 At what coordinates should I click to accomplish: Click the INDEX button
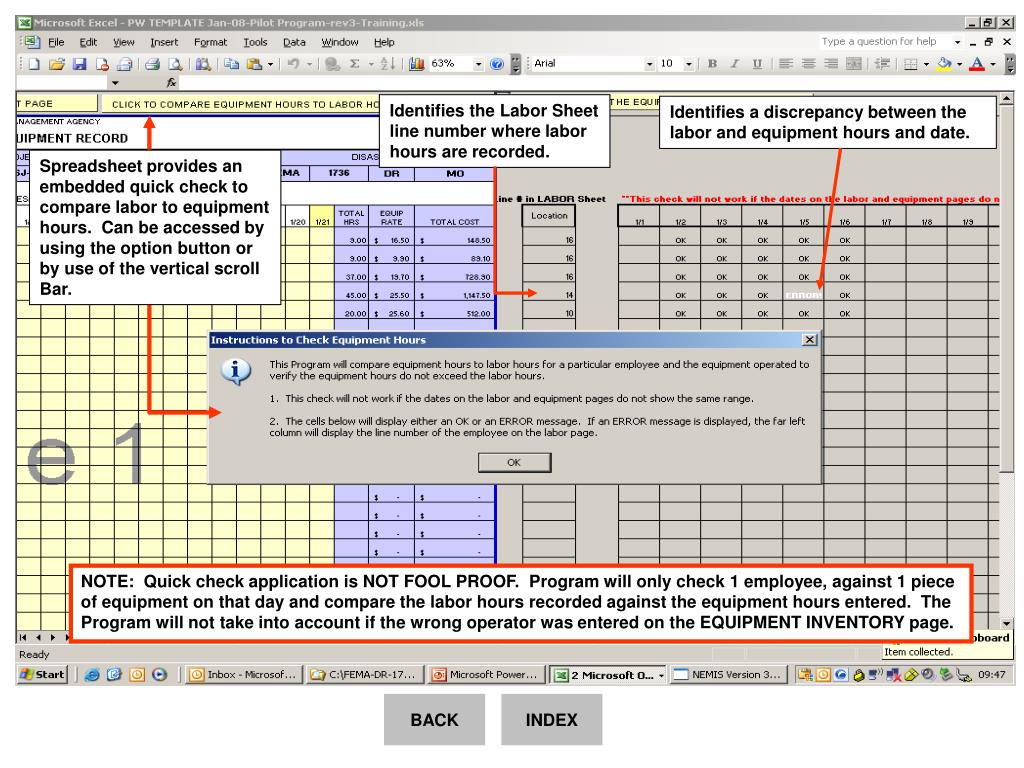(x=551, y=720)
